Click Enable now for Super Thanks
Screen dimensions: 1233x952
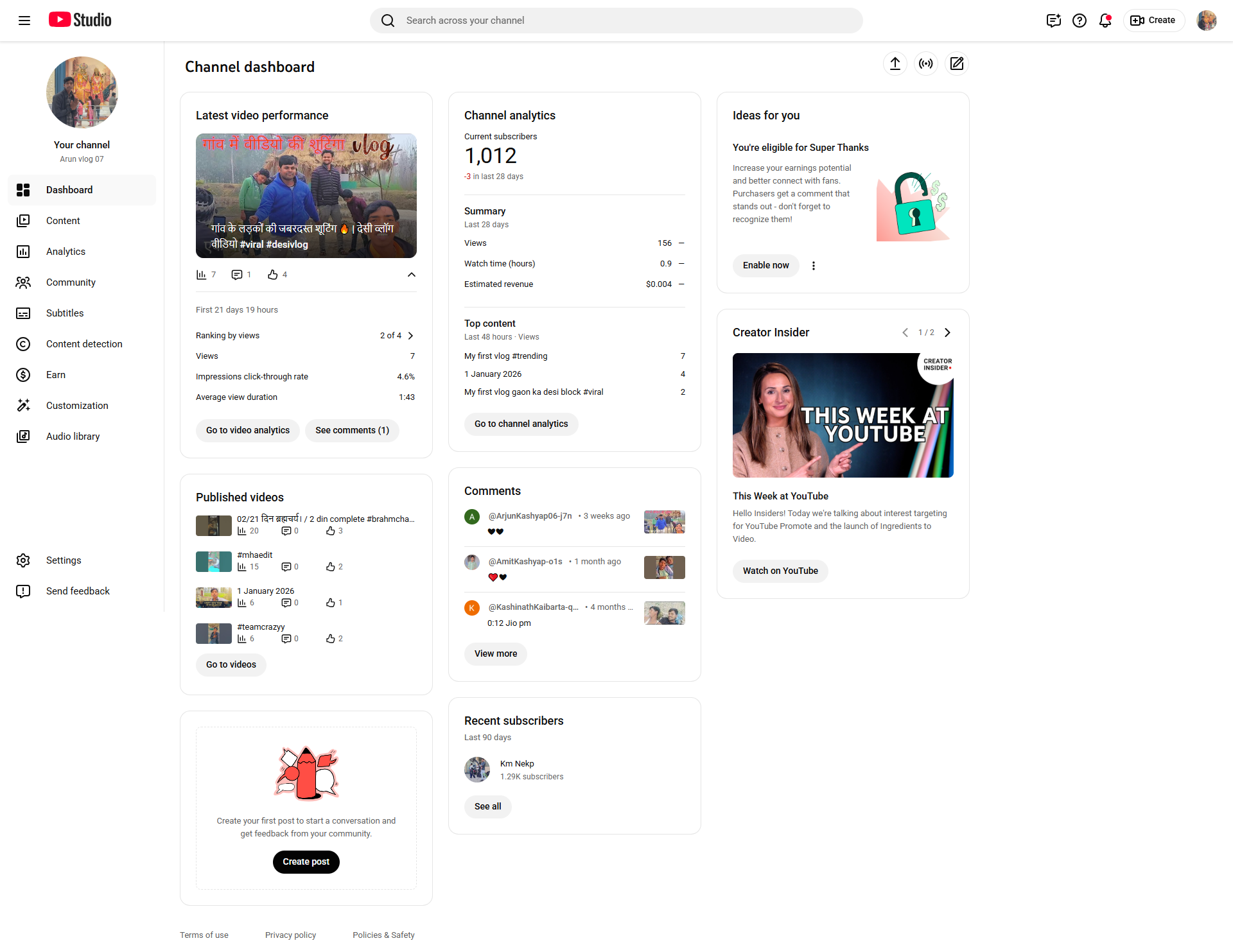[765, 266]
